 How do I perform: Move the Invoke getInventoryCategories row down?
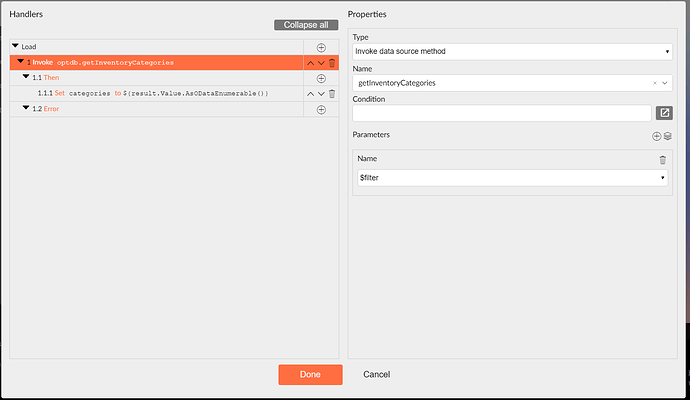[x=321, y=63]
